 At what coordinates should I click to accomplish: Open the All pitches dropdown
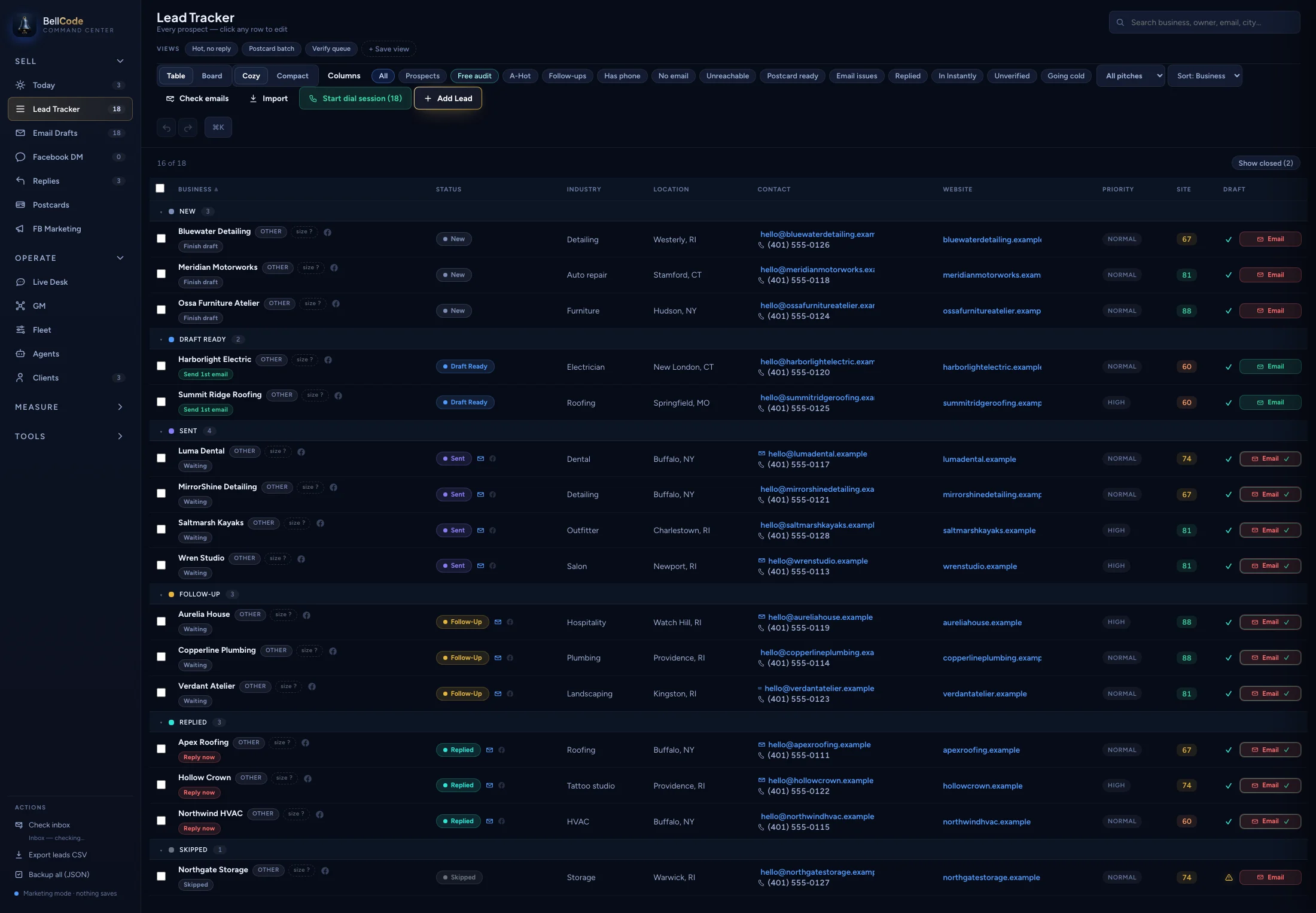[x=1131, y=76]
